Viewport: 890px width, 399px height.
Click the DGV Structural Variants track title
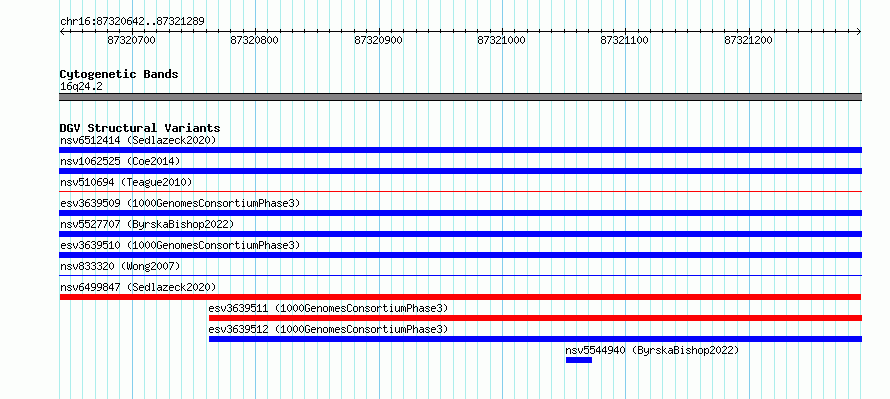click(x=140, y=128)
